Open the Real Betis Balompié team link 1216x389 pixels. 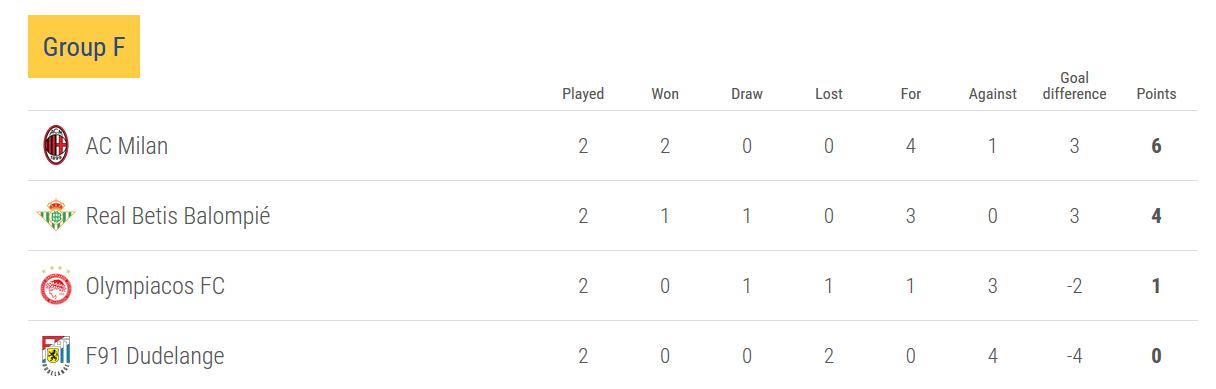click(x=178, y=216)
